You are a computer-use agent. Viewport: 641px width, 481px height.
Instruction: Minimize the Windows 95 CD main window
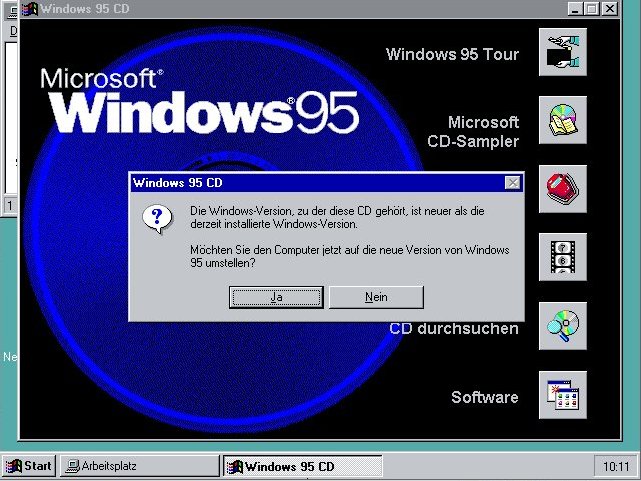coord(574,9)
